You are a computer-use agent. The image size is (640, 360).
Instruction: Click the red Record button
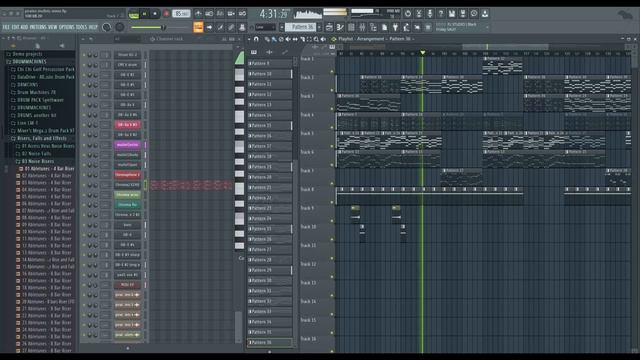(x=167, y=14)
